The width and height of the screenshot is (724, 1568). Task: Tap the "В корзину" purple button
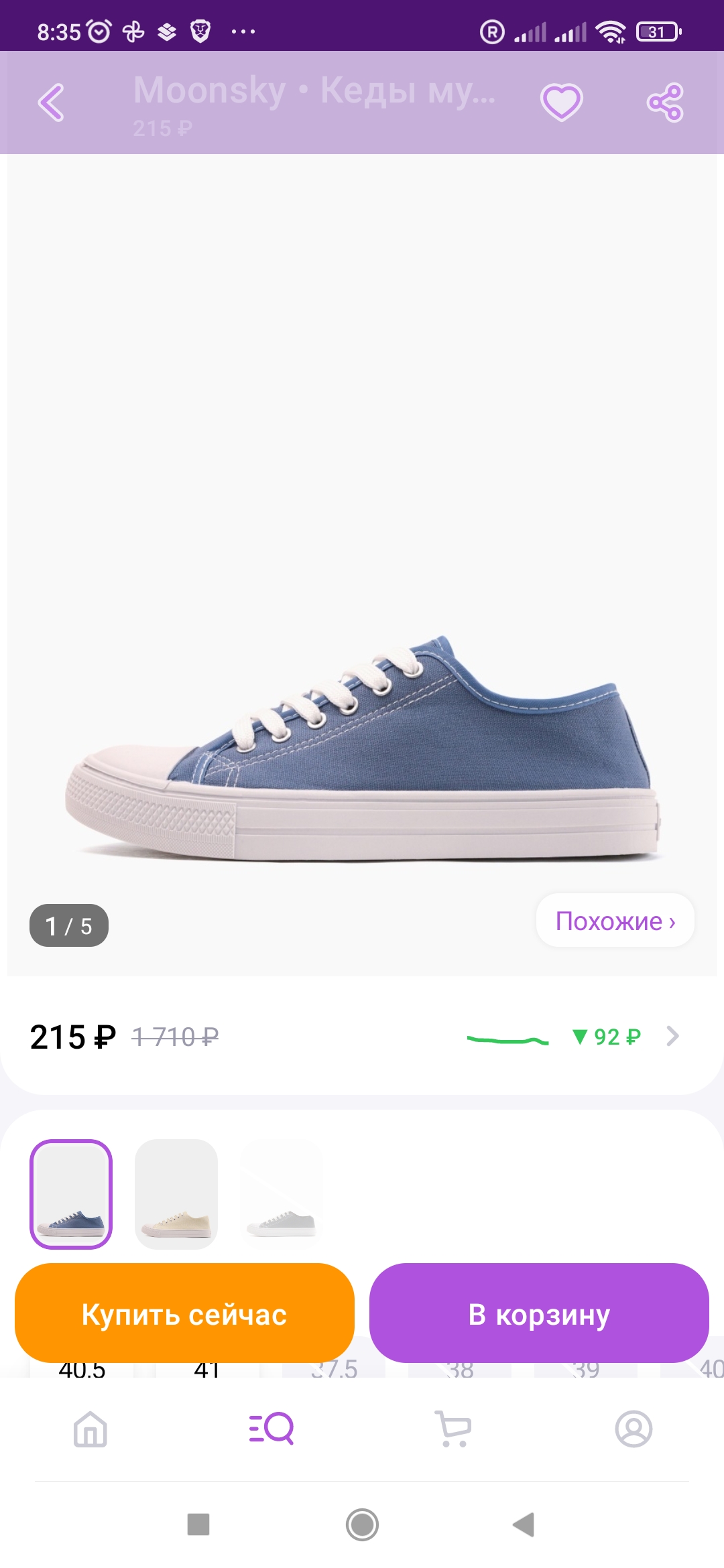tap(539, 1313)
